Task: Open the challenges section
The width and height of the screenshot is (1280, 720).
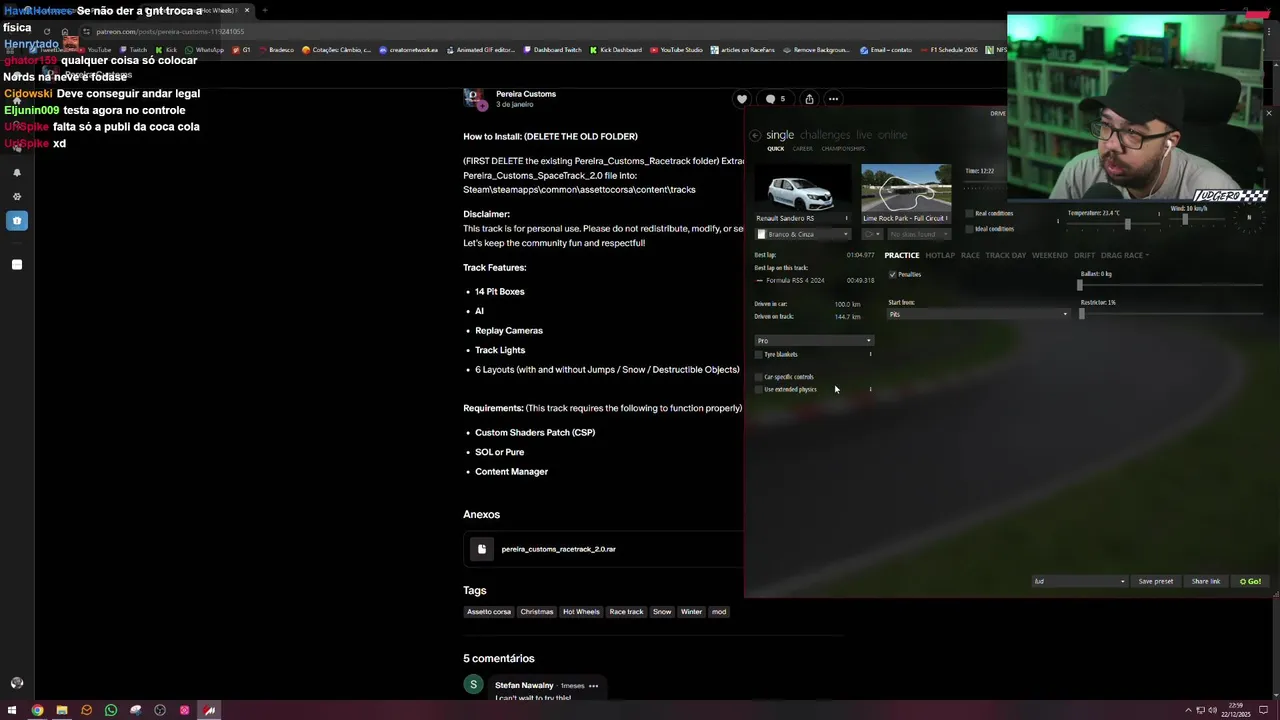Action: click(x=824, y=135)
